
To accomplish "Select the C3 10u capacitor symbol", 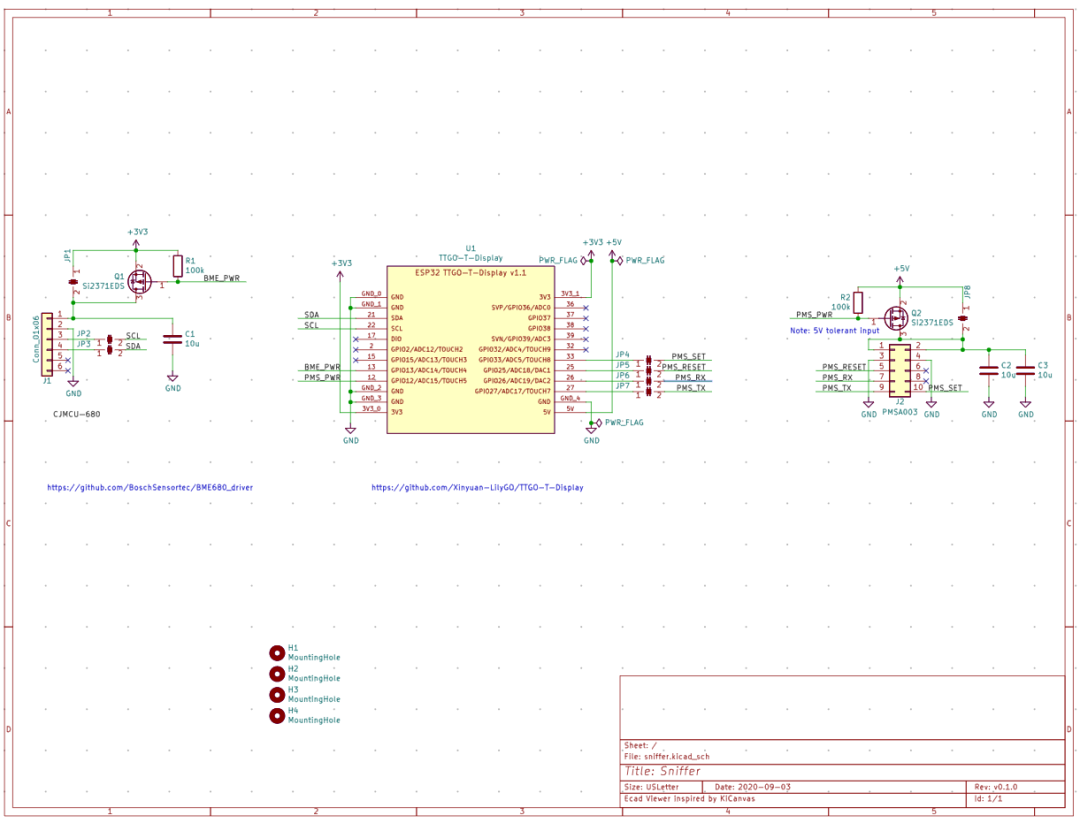I will [1026, 371].
